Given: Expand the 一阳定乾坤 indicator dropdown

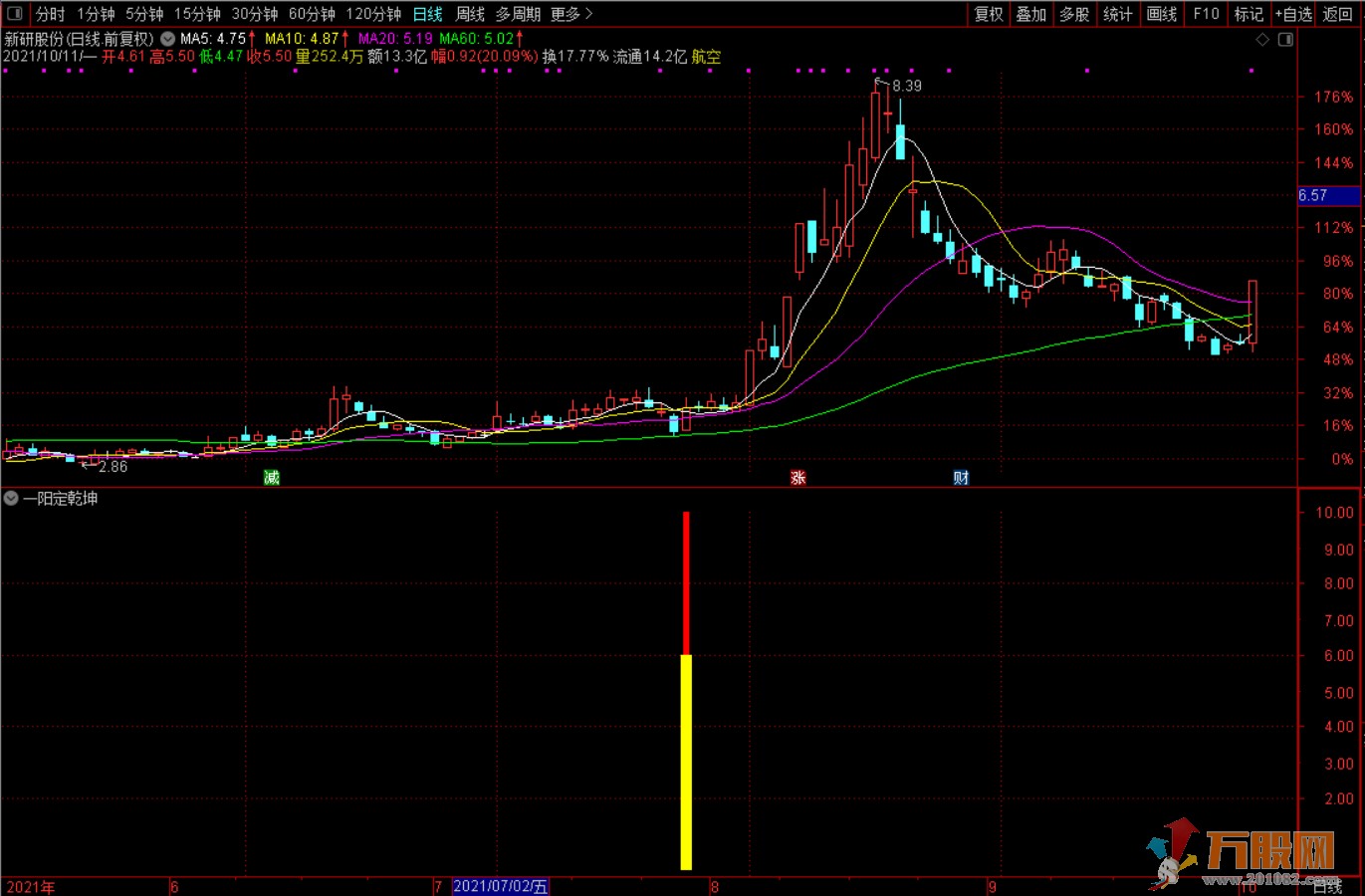Looking at the screenshot, I should (11, 498).
